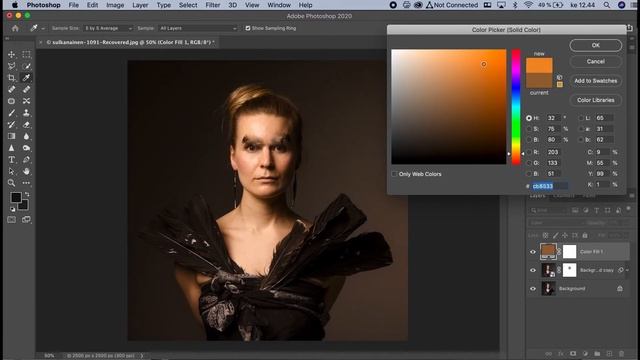Select the S saturation radio button
Image resolution: width=640 pixels, height=360 pixels.
click(529, 129)
